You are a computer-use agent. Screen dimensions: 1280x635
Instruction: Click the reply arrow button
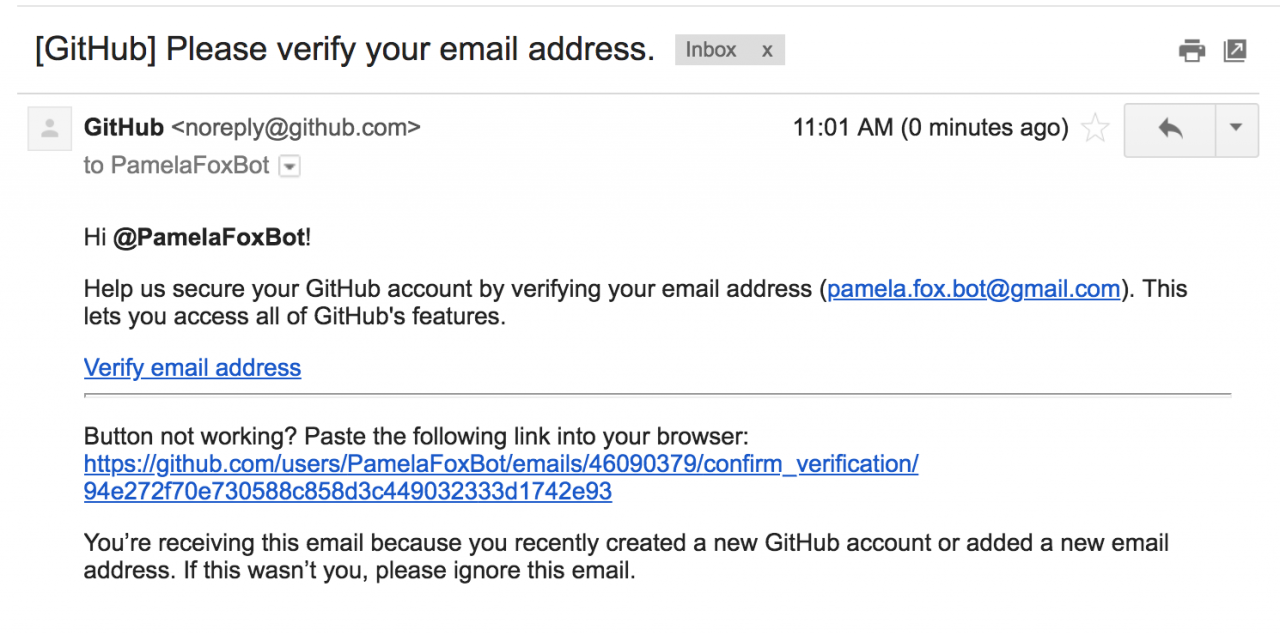pos(1170,129)
